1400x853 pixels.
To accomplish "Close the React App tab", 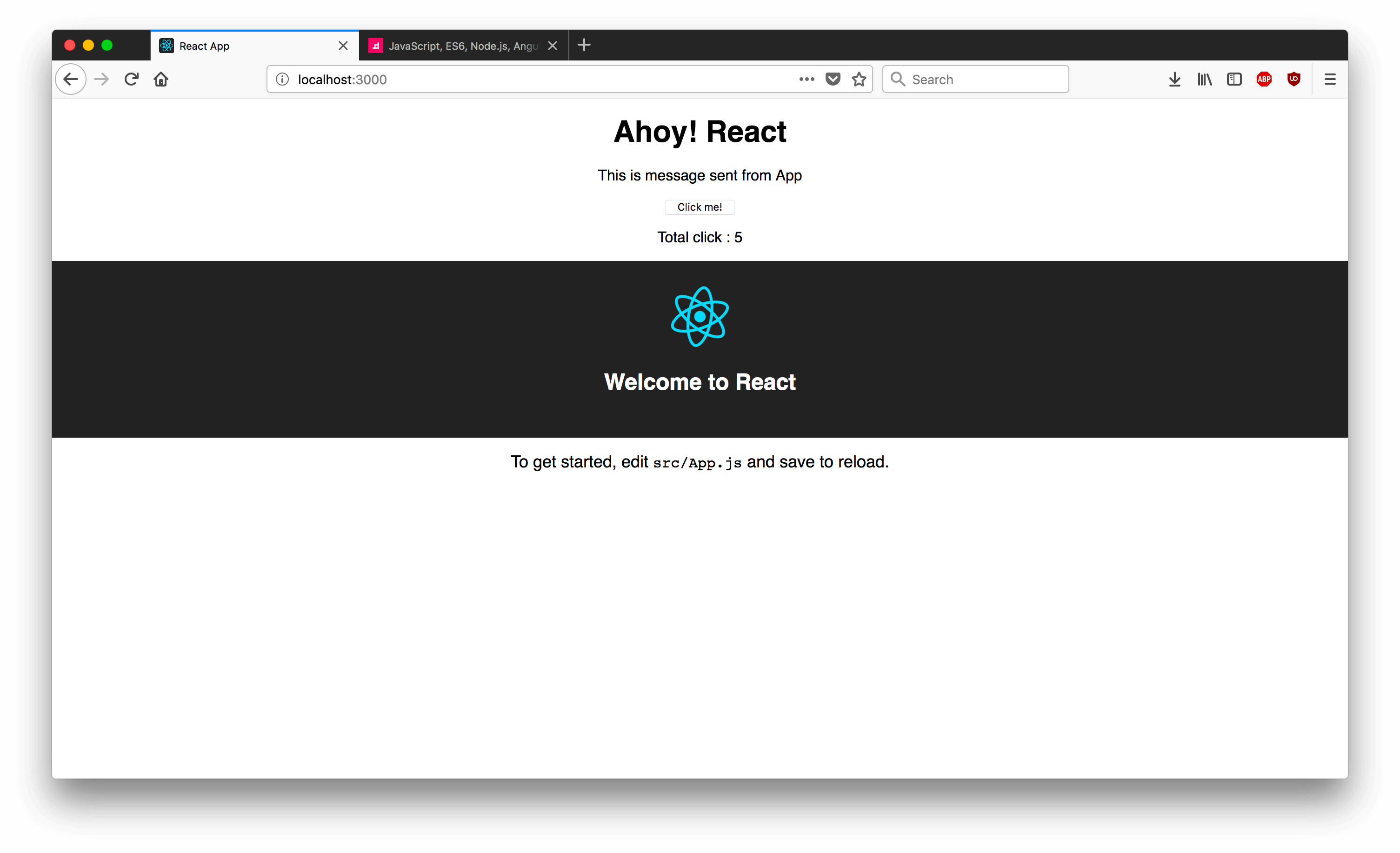I will [x=343, y=46].
